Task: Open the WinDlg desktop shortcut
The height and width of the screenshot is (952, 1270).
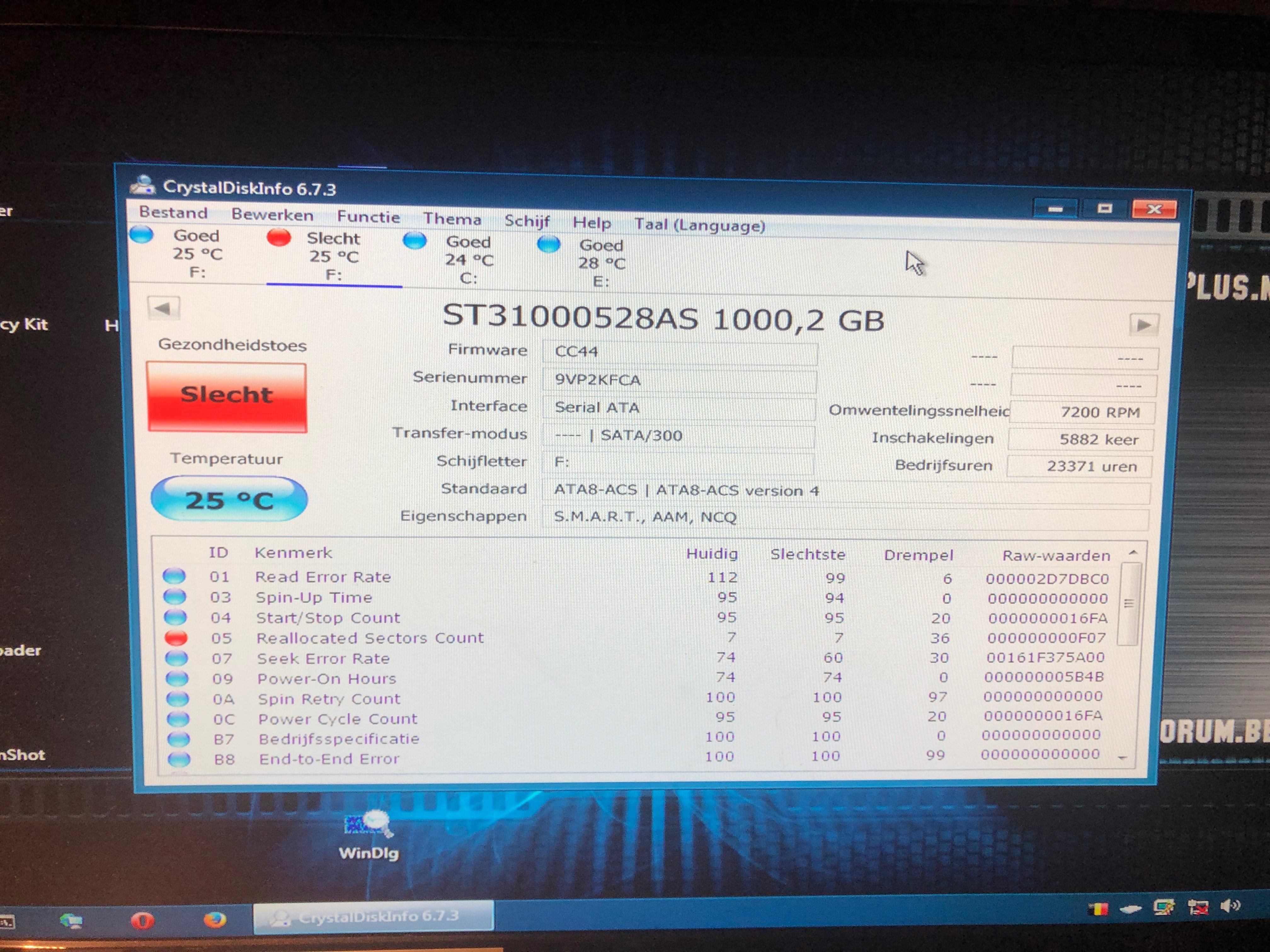Action: click(369, 834)
